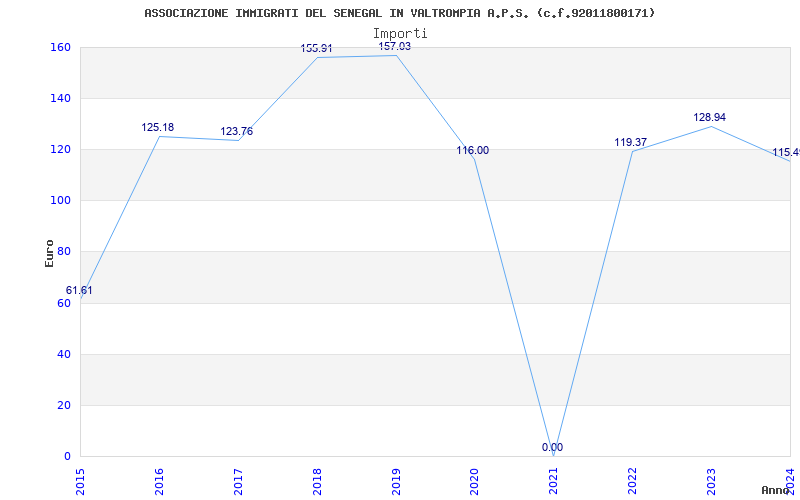Image resolution: width=800 pixels, height=500 pixels.
Task: Click the 100 y-axis tick label
Action: click(x=60, y=201)
